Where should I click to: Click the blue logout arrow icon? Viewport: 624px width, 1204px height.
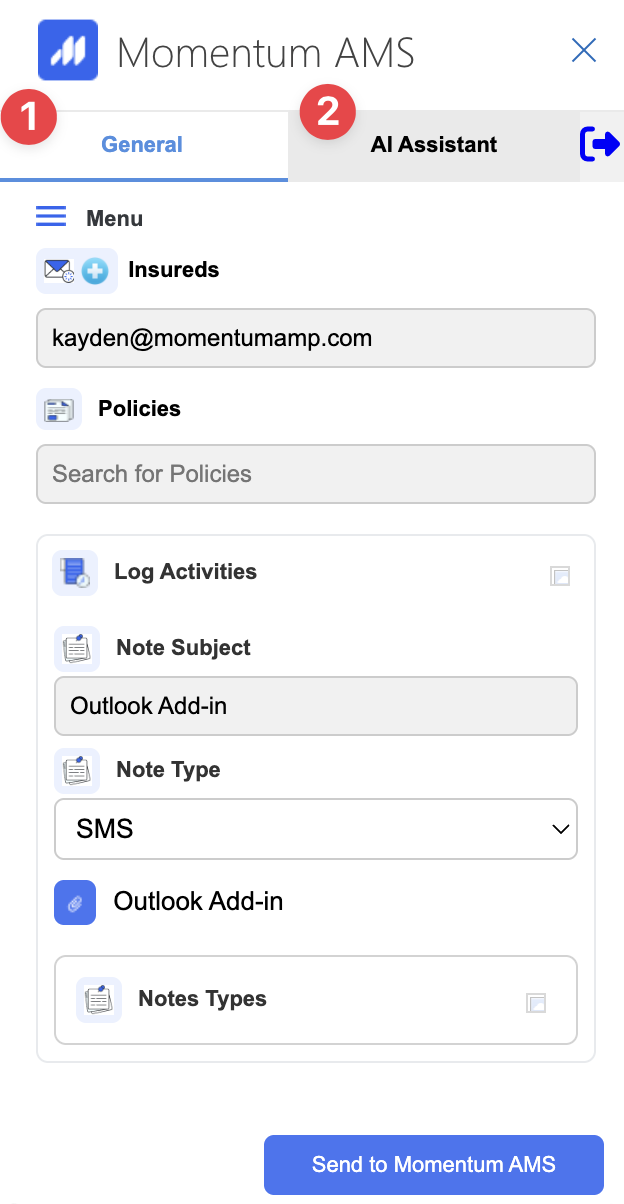(x=600, y=145)
